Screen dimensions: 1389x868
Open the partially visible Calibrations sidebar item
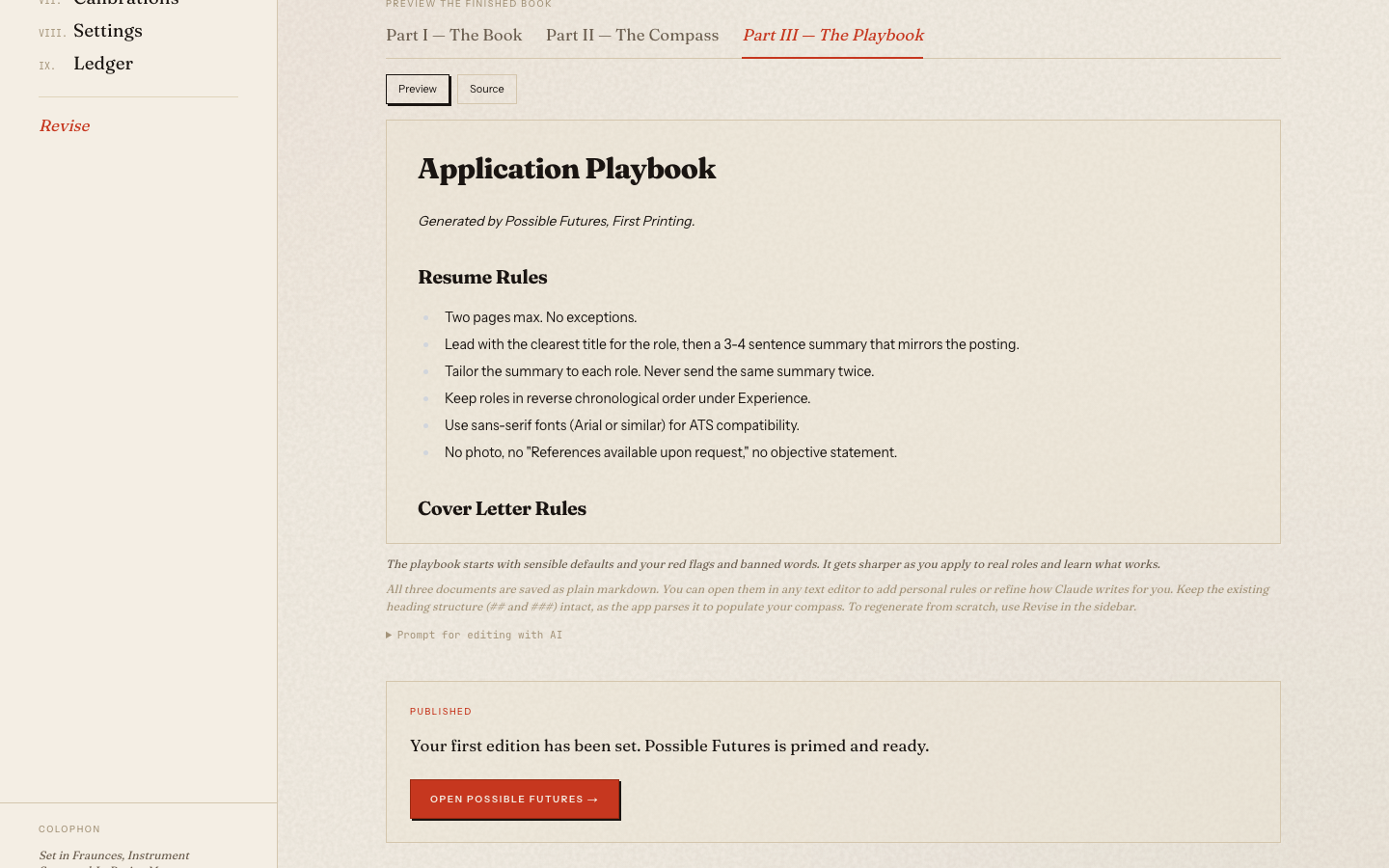click(125, 3)
